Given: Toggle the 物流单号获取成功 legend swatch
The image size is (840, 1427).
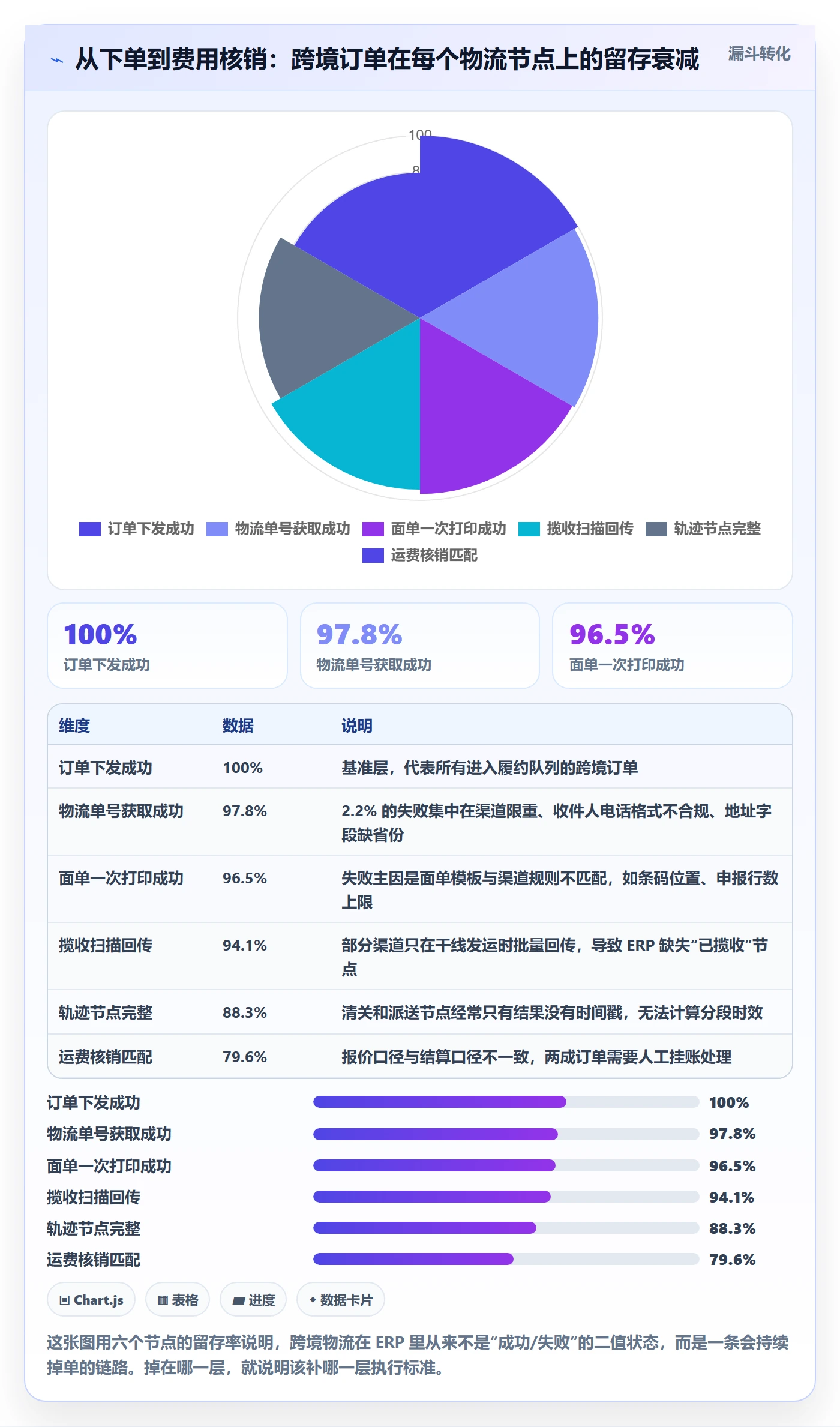Looking at the screenshot, I should (217, 529).
